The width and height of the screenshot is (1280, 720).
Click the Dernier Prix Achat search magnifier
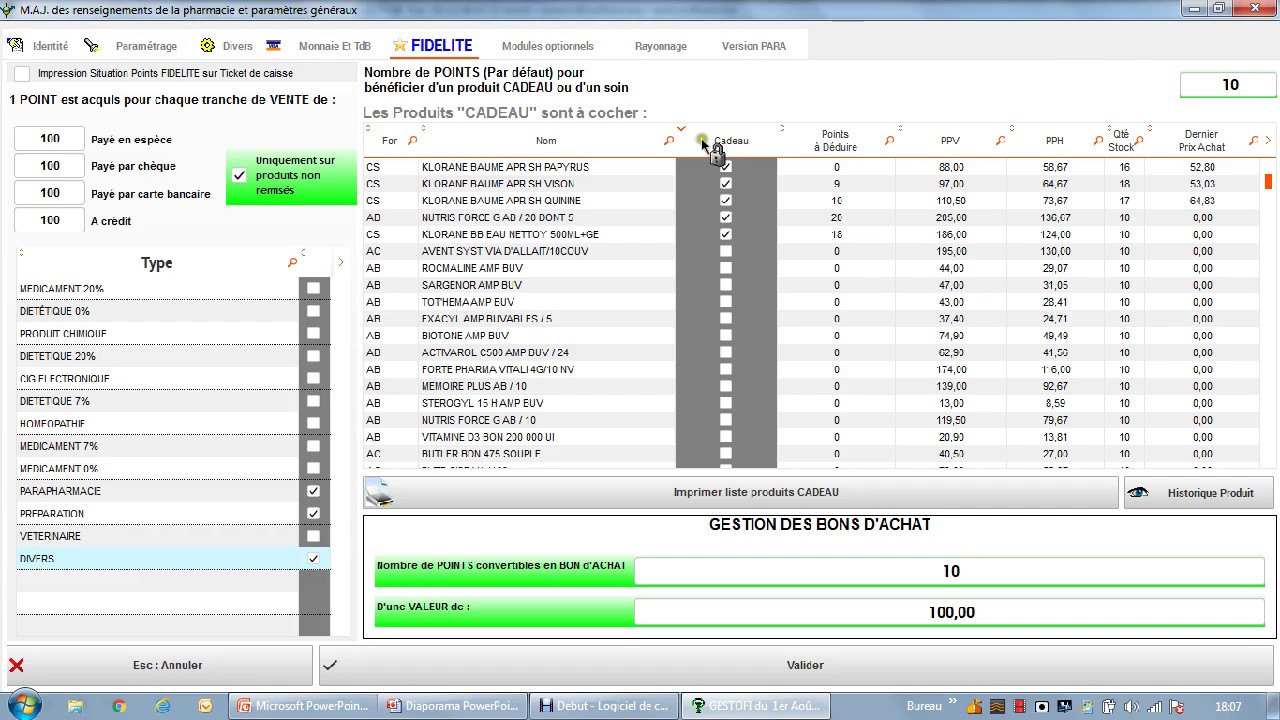(x=1253, y=141)
